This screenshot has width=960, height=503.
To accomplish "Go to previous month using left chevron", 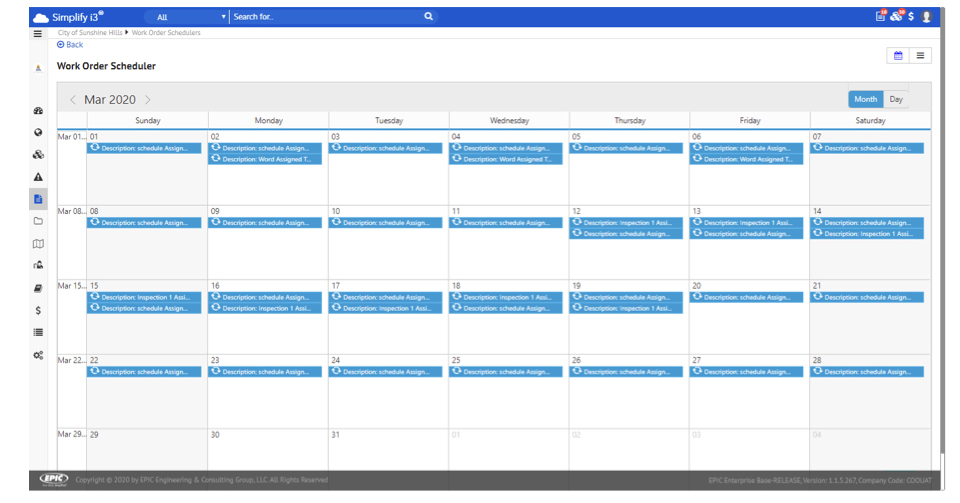I will click(73, 100).
